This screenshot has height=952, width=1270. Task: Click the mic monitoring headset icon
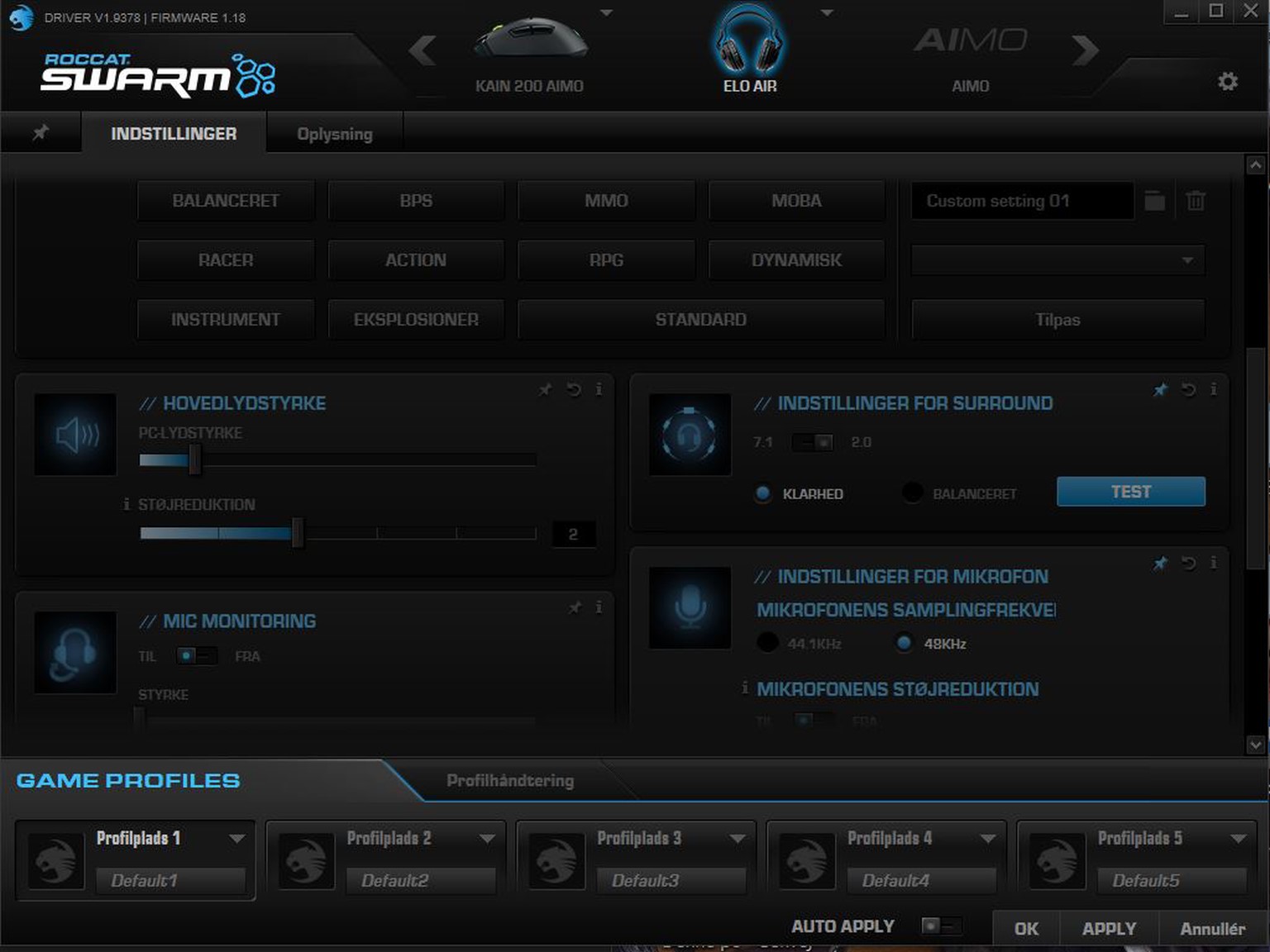pos(75,652)
